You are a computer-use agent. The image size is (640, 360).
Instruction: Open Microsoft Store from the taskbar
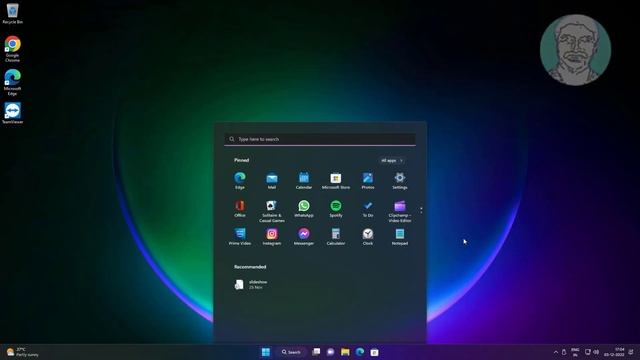375,352
